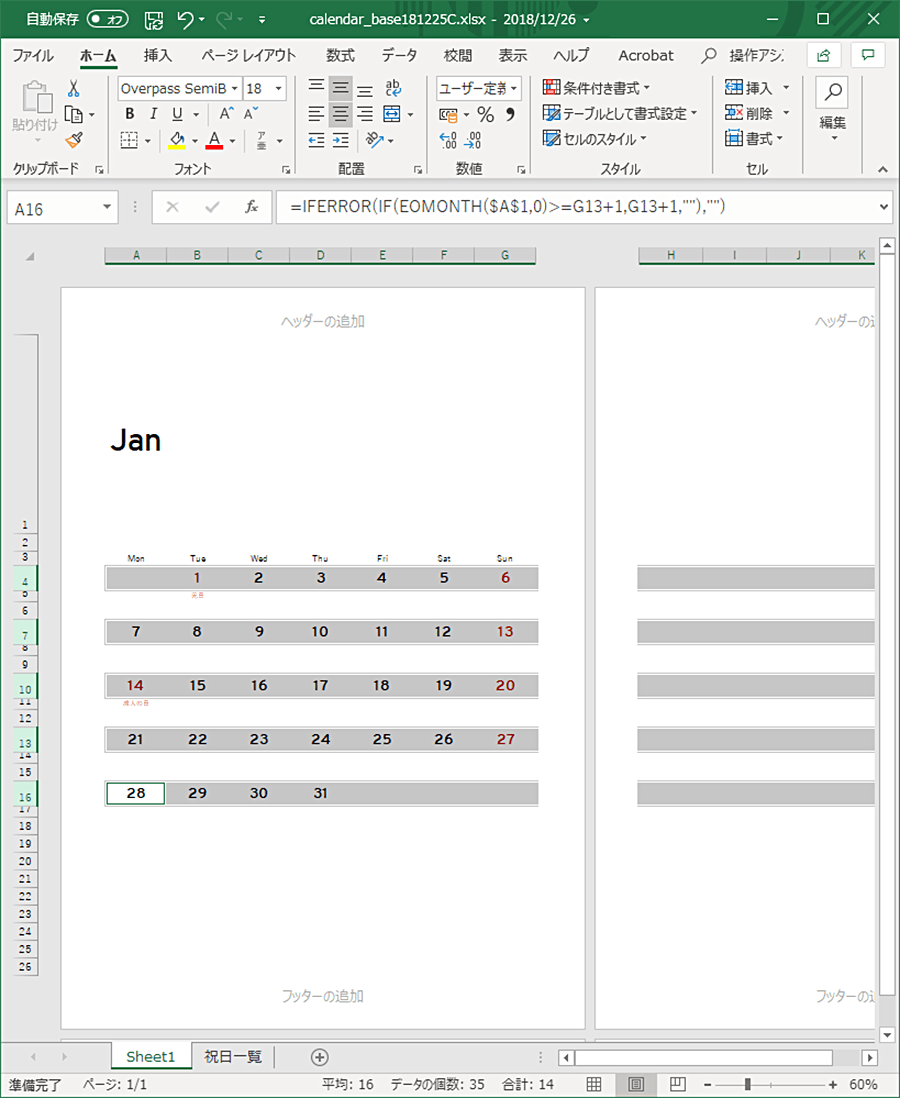Click the Decrease Decimal icon

473,140
